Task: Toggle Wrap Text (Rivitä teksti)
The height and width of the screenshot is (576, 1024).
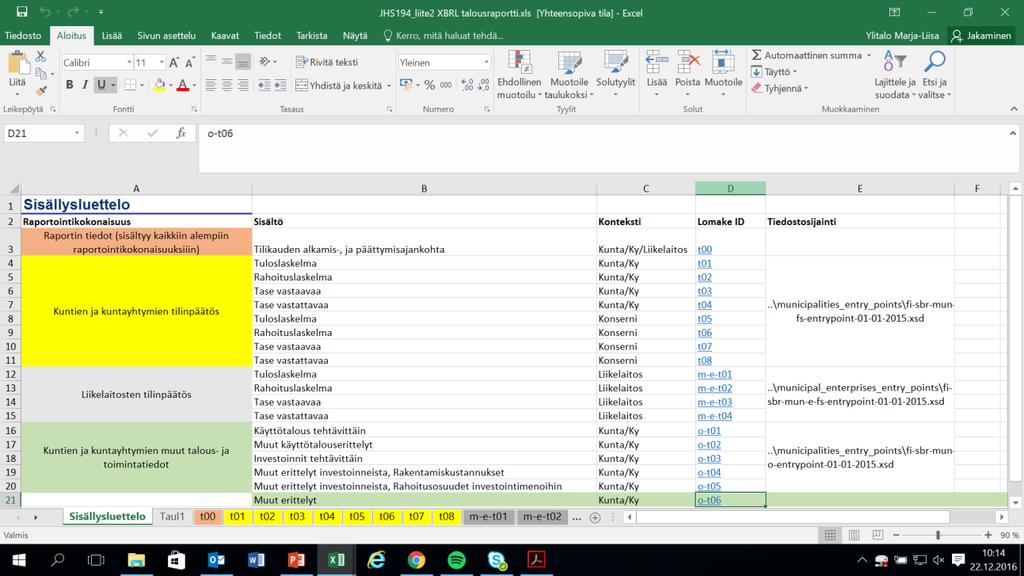Action: tap(327, 62)
